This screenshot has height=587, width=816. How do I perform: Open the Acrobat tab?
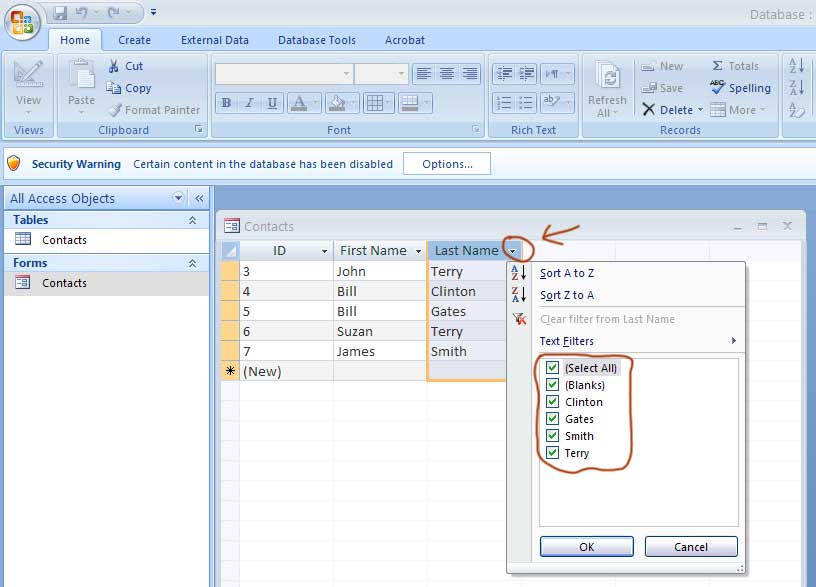(404, 40)
